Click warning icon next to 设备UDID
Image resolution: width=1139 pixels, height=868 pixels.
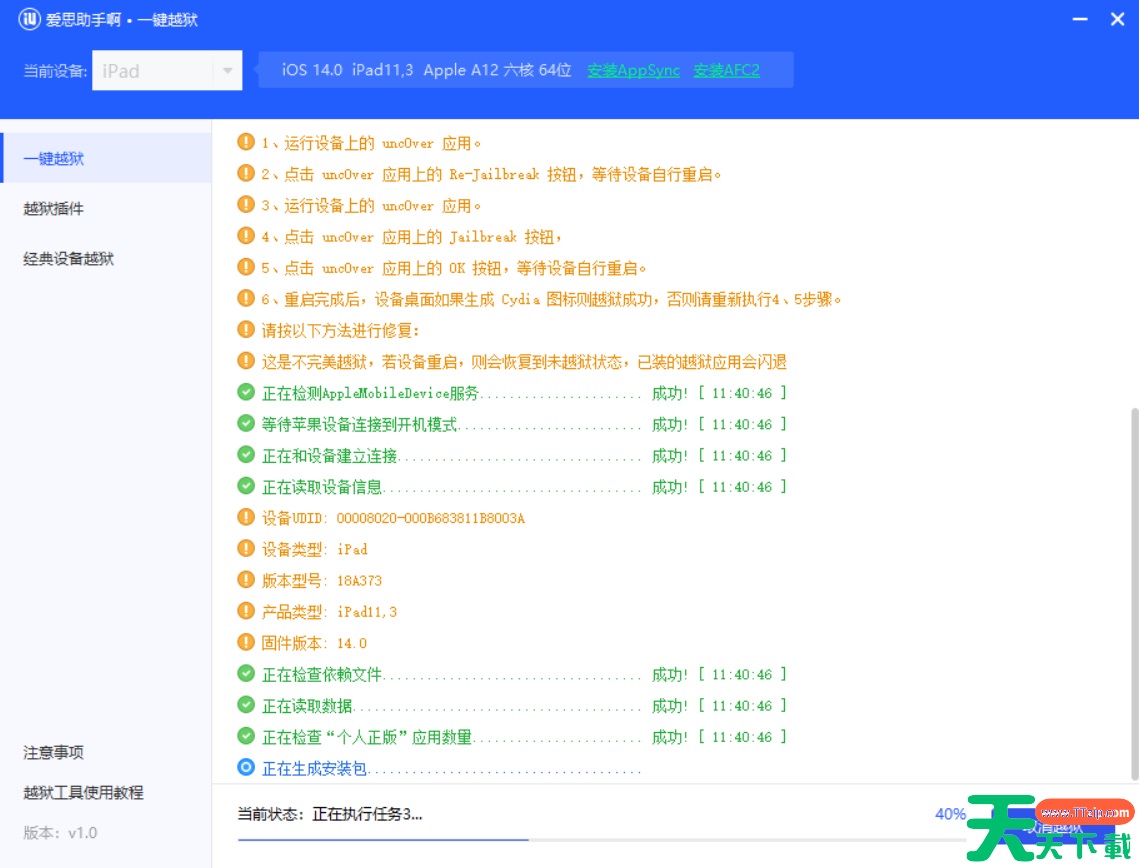pyautogui.click(x=246, y=517)
